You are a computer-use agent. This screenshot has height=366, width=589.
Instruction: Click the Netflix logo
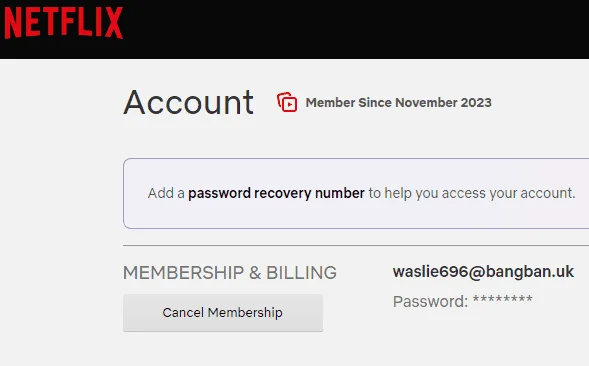tap(63, 23)
